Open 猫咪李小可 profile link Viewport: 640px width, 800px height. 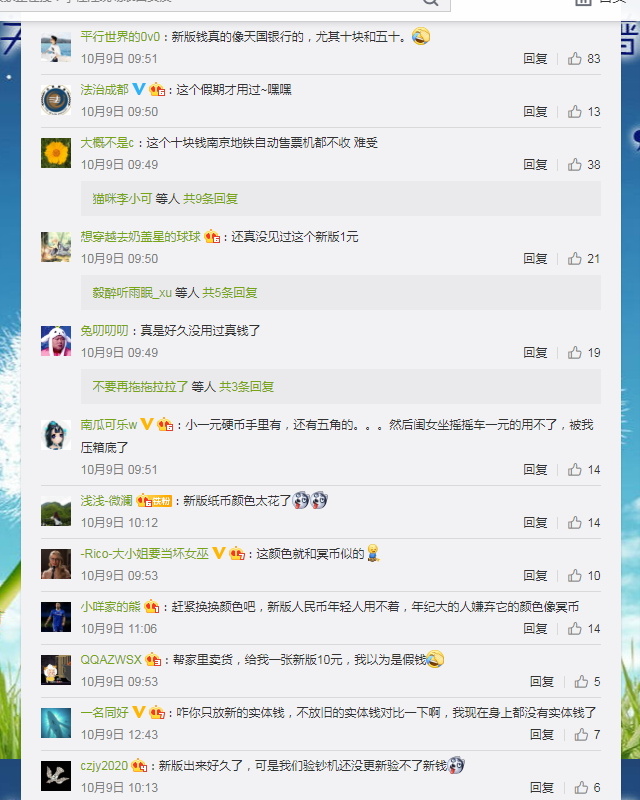(x=122, y=198)
